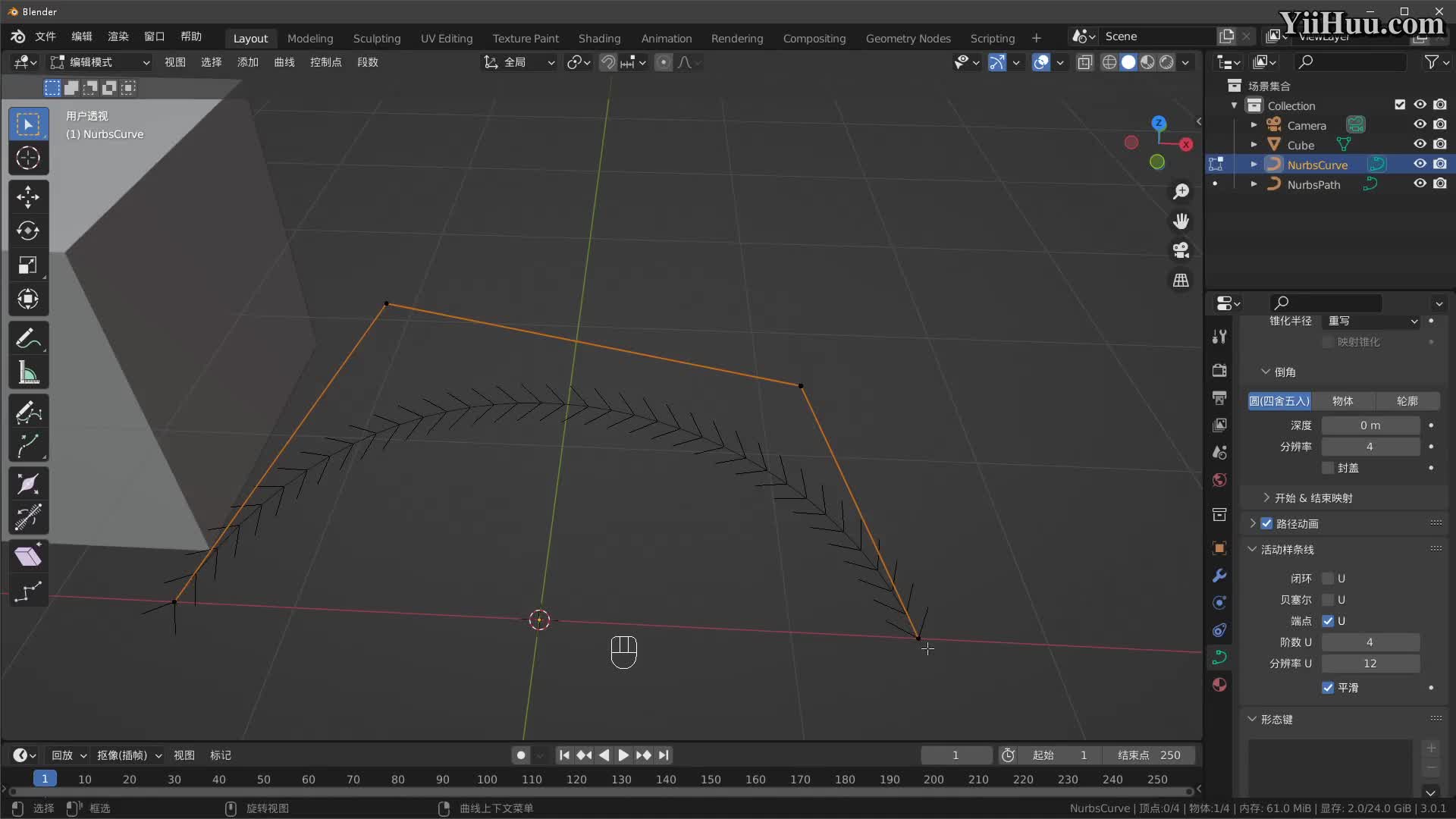Screen dimensions: 1456x819
Task: Switch to the Modeling workspace tab
Action: [x=310, y=38]
